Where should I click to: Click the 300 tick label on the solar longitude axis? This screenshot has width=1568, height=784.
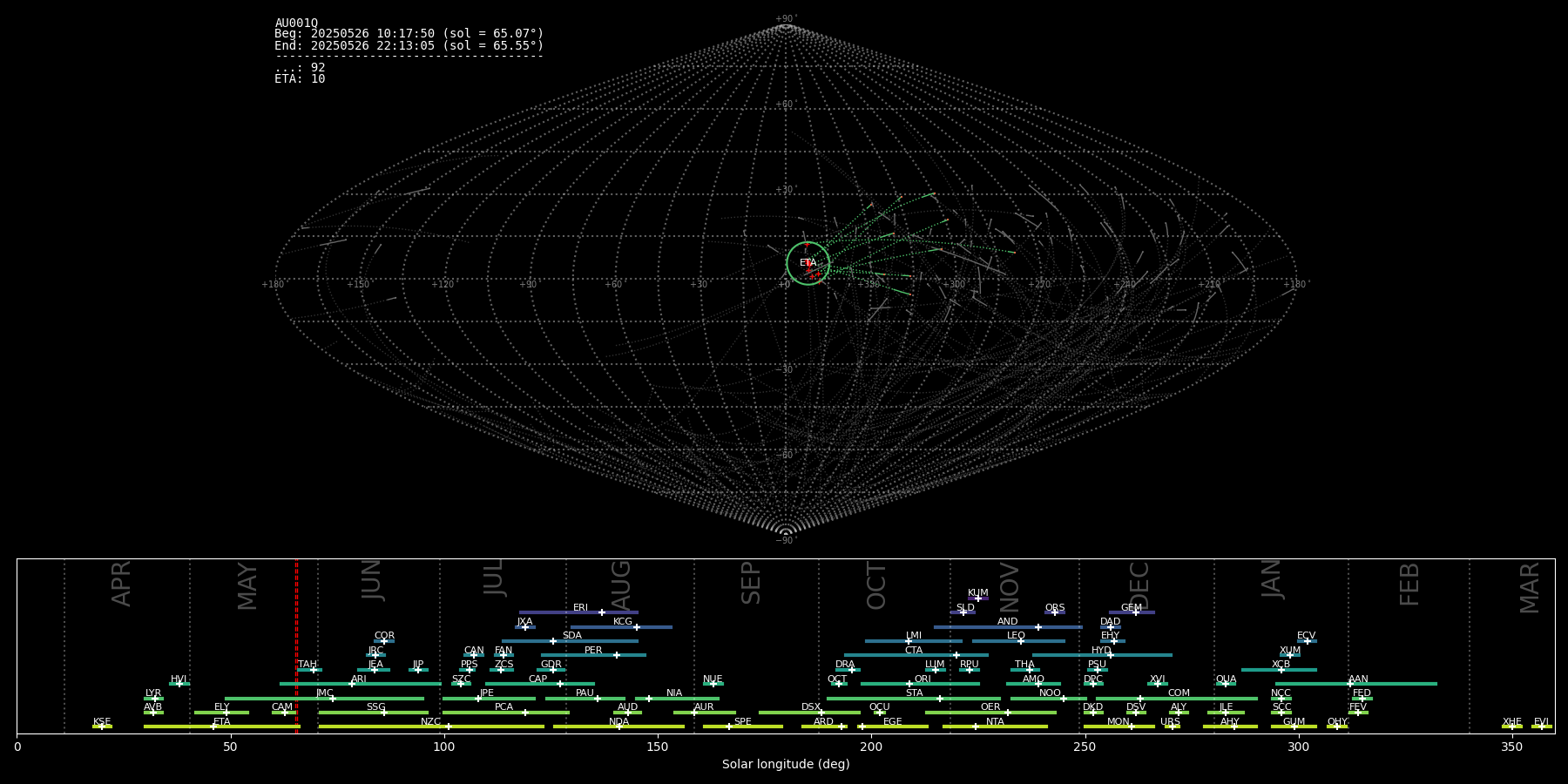[x=1298, y=747]
